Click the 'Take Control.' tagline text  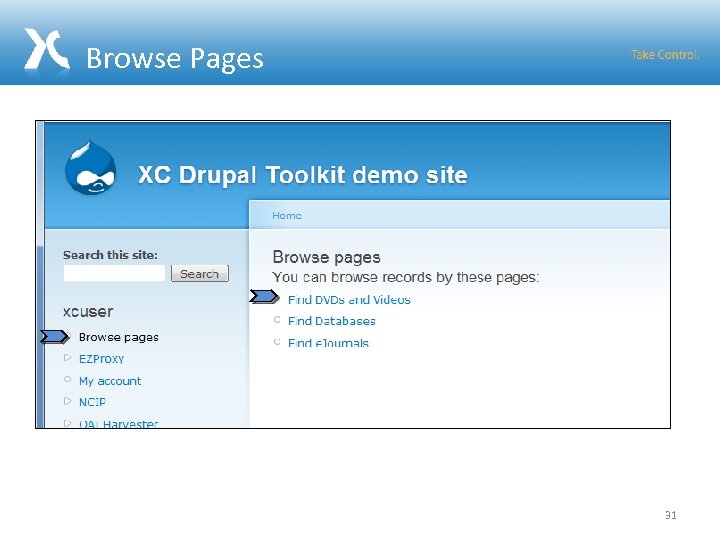[665, 55]
